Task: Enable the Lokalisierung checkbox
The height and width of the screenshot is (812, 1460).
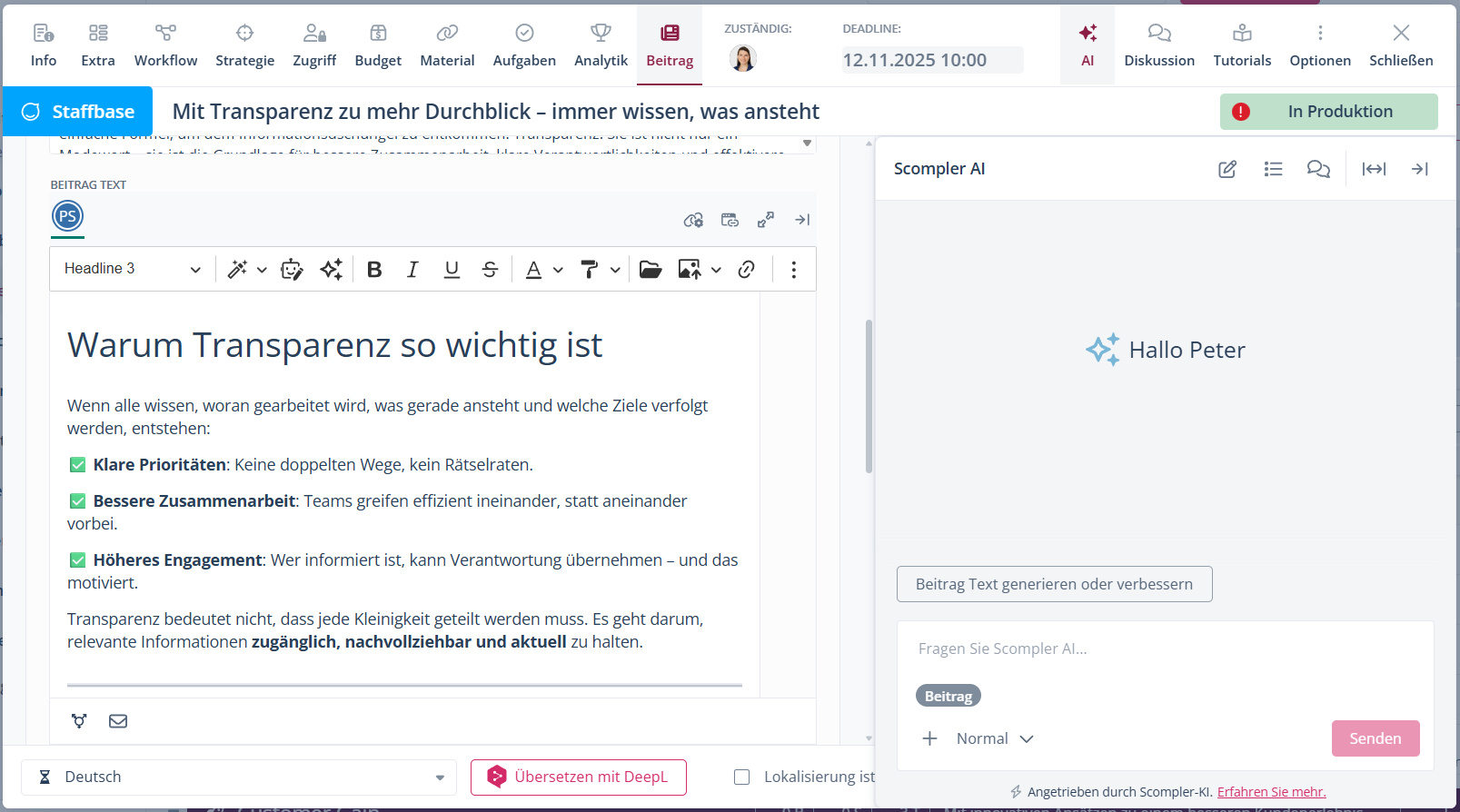Action: click(742, 777)
